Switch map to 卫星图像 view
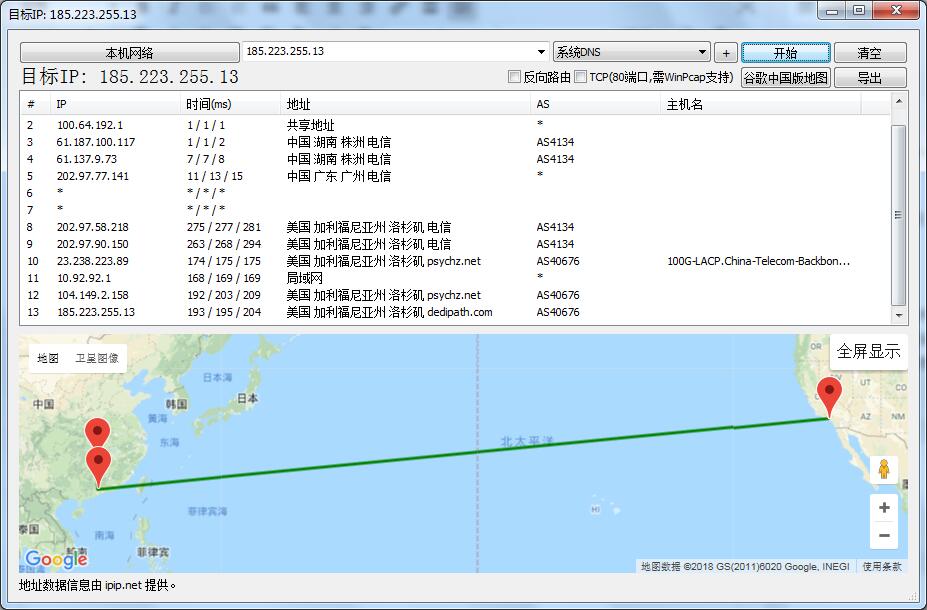 point(97,358)
